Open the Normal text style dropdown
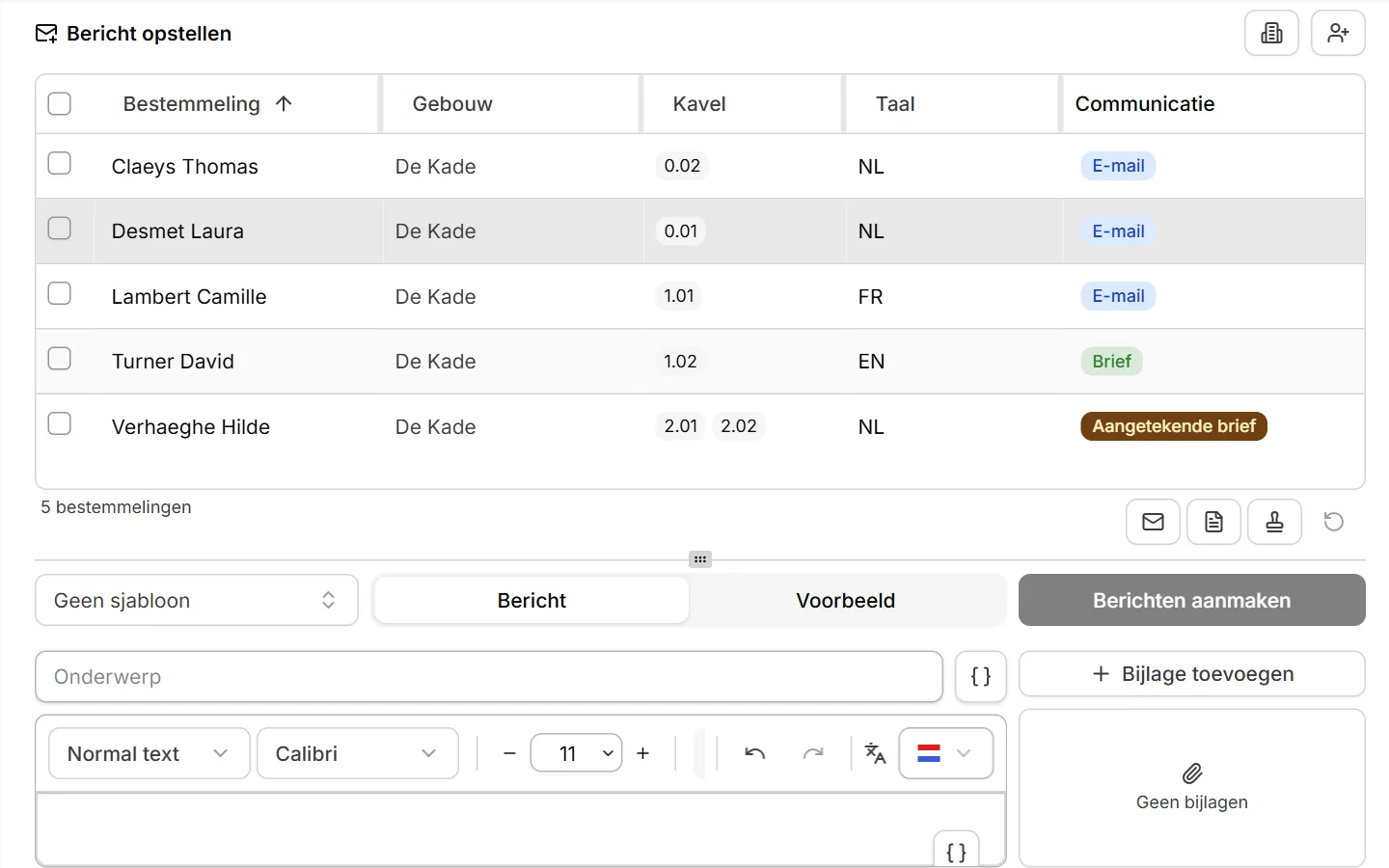This screenshot has width=1389, height=868. [150, 753]
